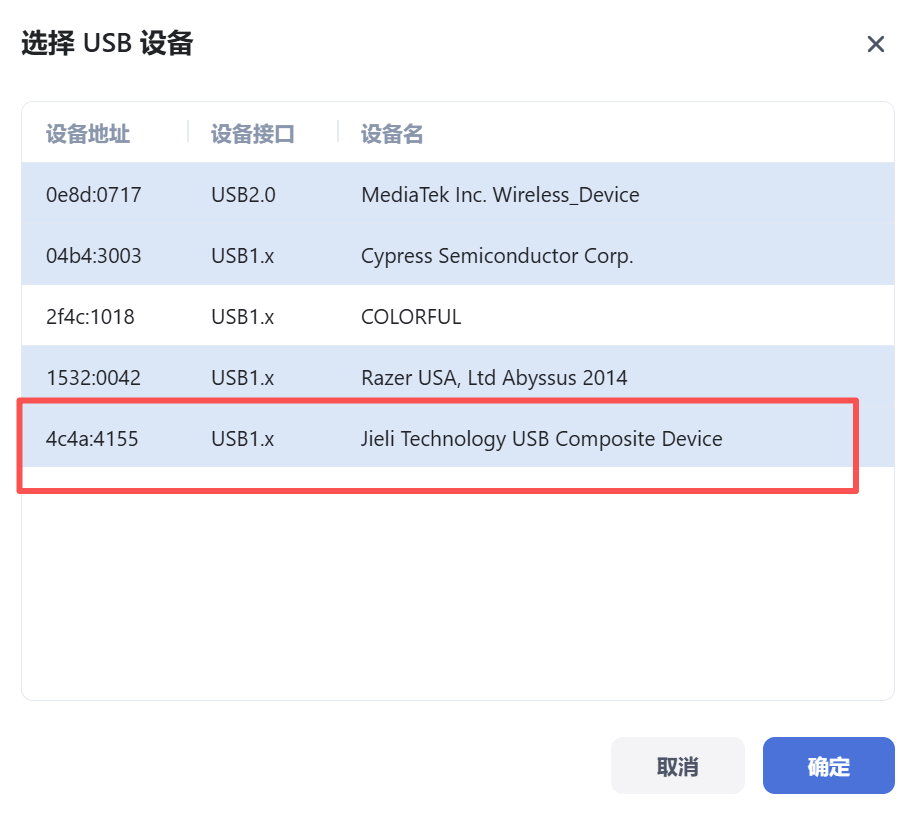
Task: Click the 设备接口 column header
Action: click(253, 134)
